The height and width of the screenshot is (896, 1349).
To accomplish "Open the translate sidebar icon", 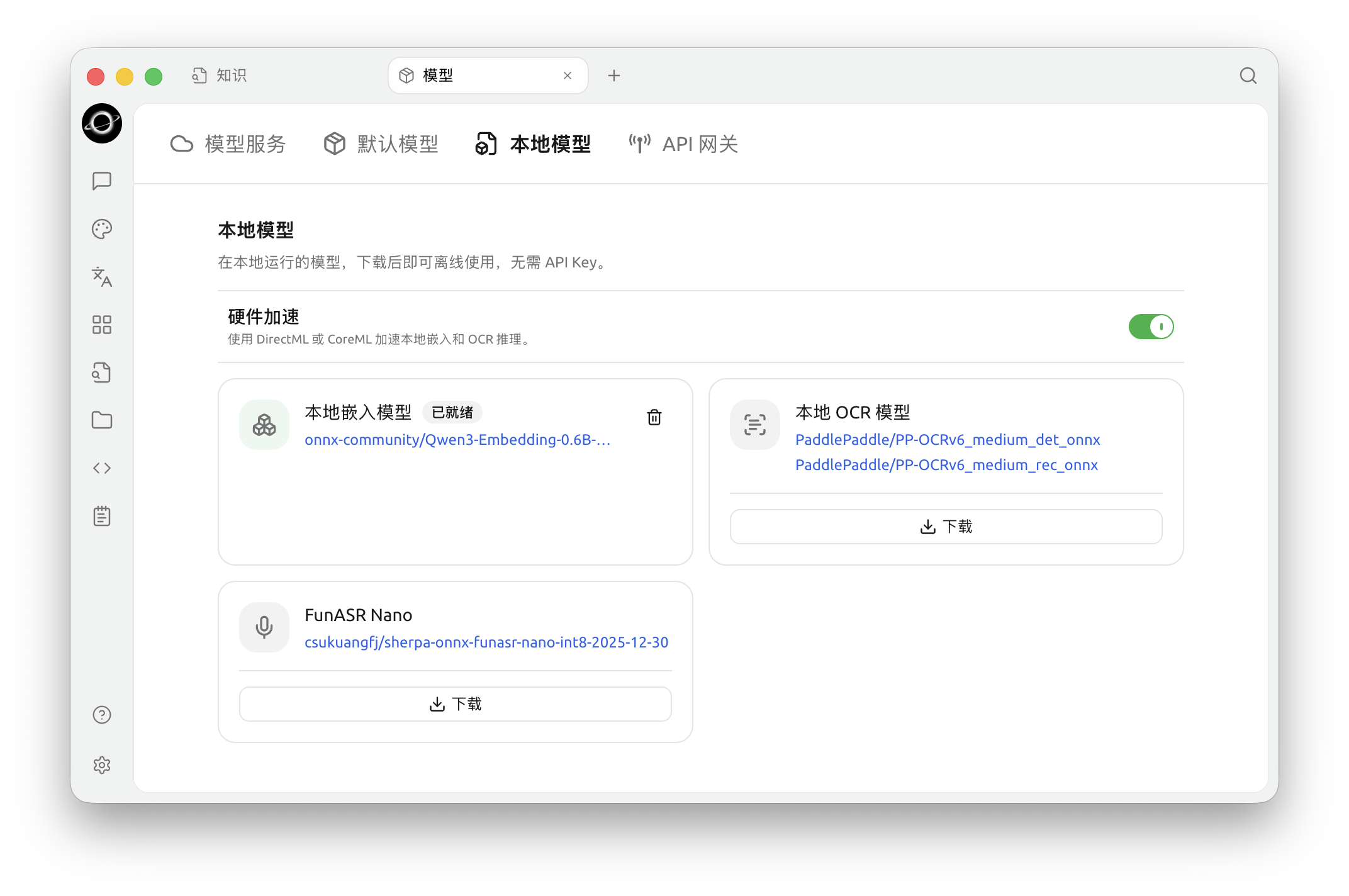I will 101,277.
